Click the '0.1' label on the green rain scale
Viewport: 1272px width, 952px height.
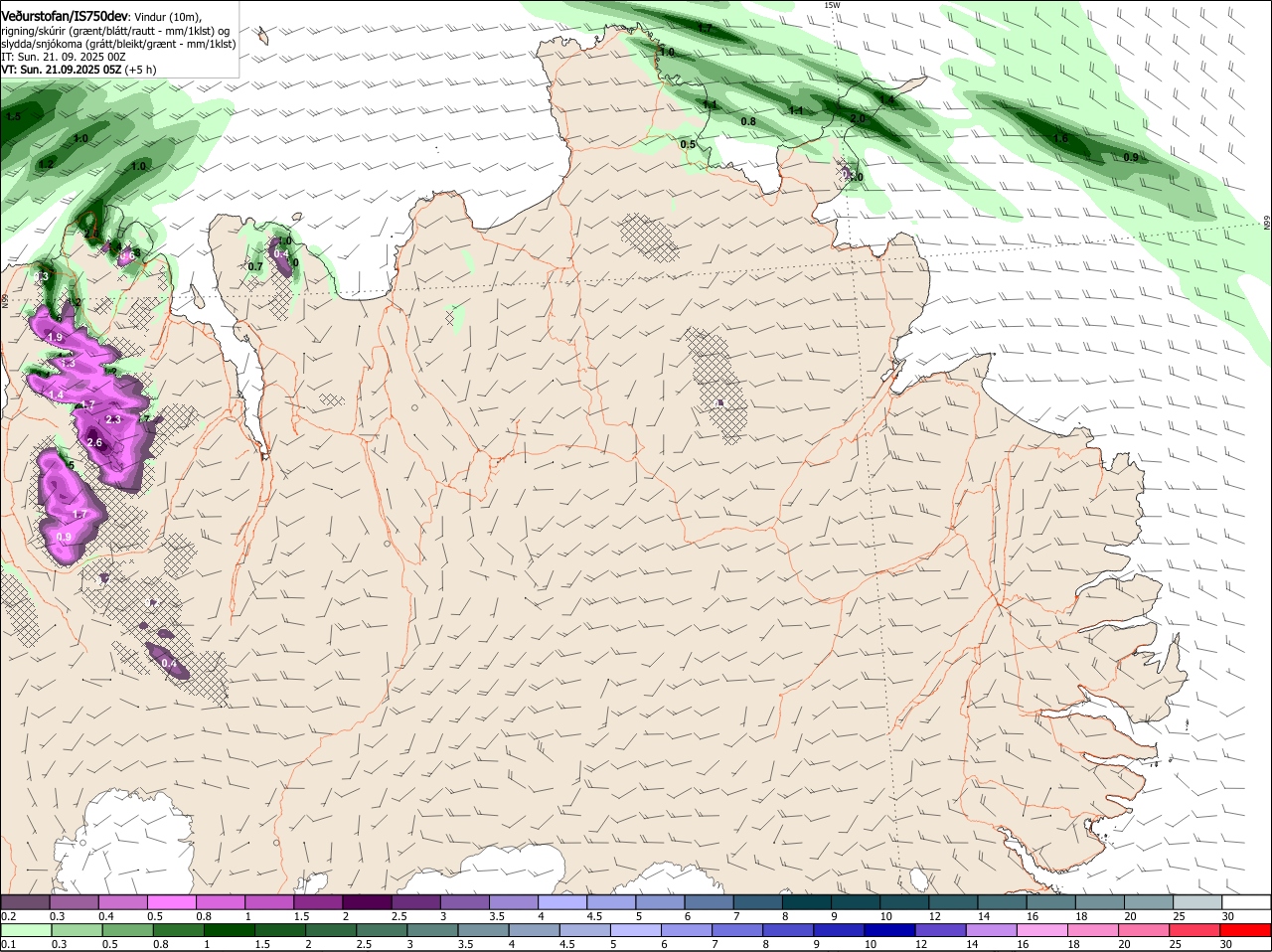pos(8,944)
